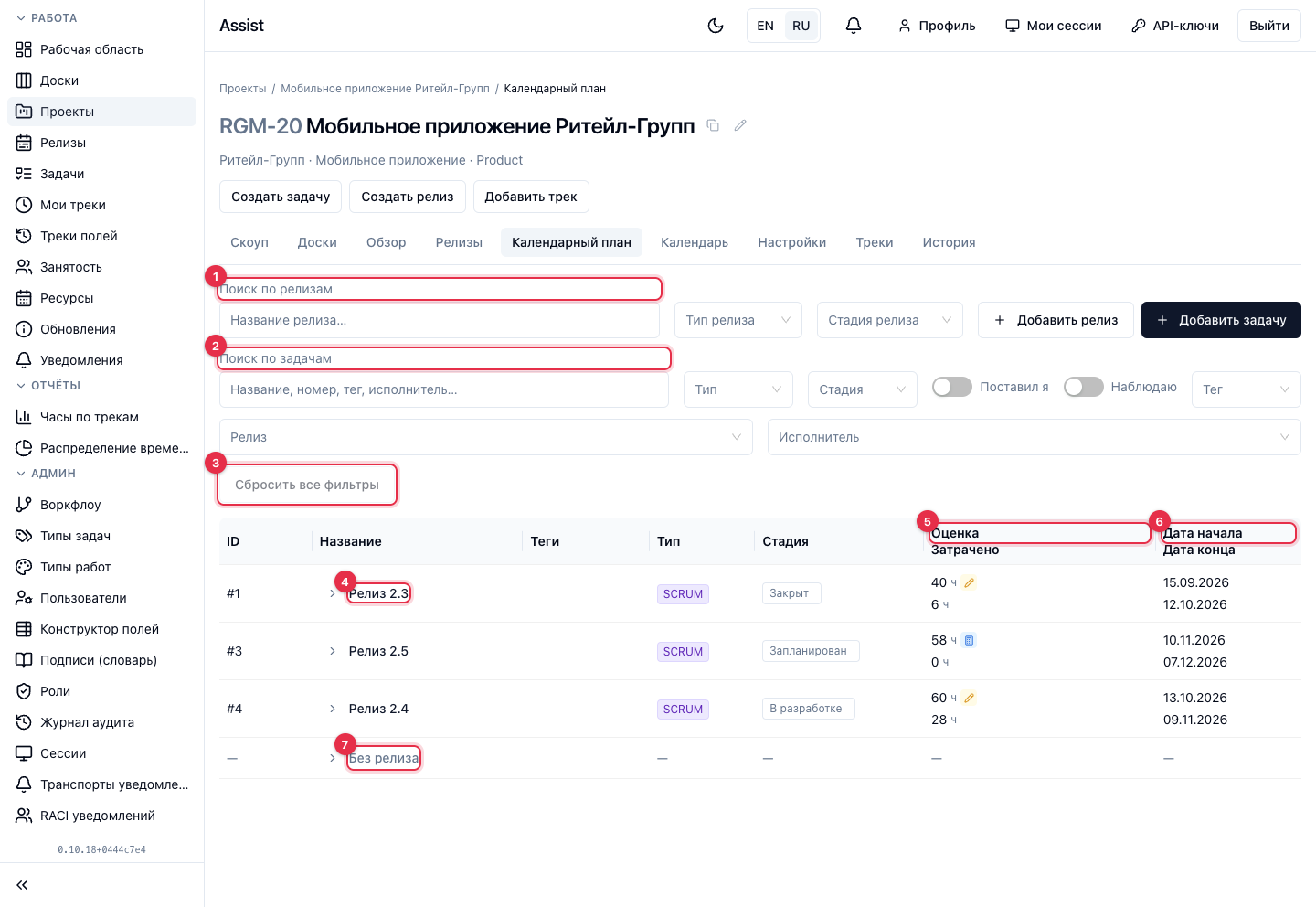Open notifications bell in top bar
Screen dimensions: 1316x907
tap(854, 26)
